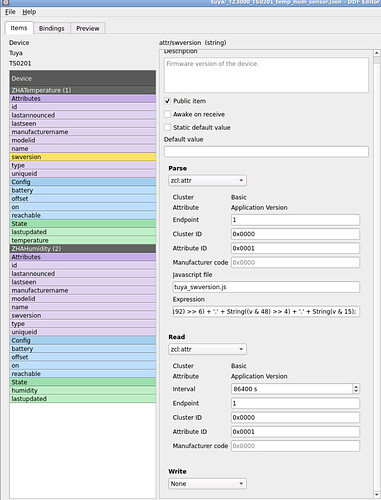Select swversion under ZHAHumidity
381x500 pixels.
83,315
